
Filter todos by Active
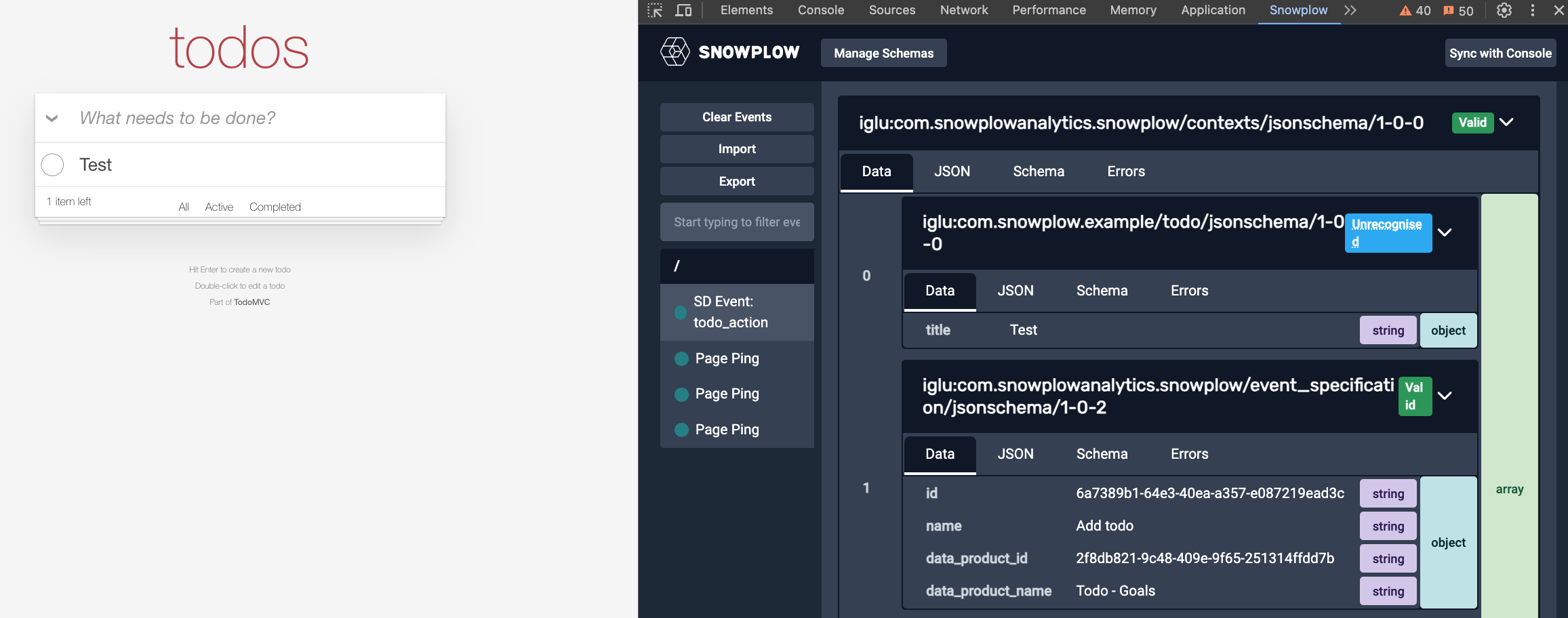pos(219,207)
